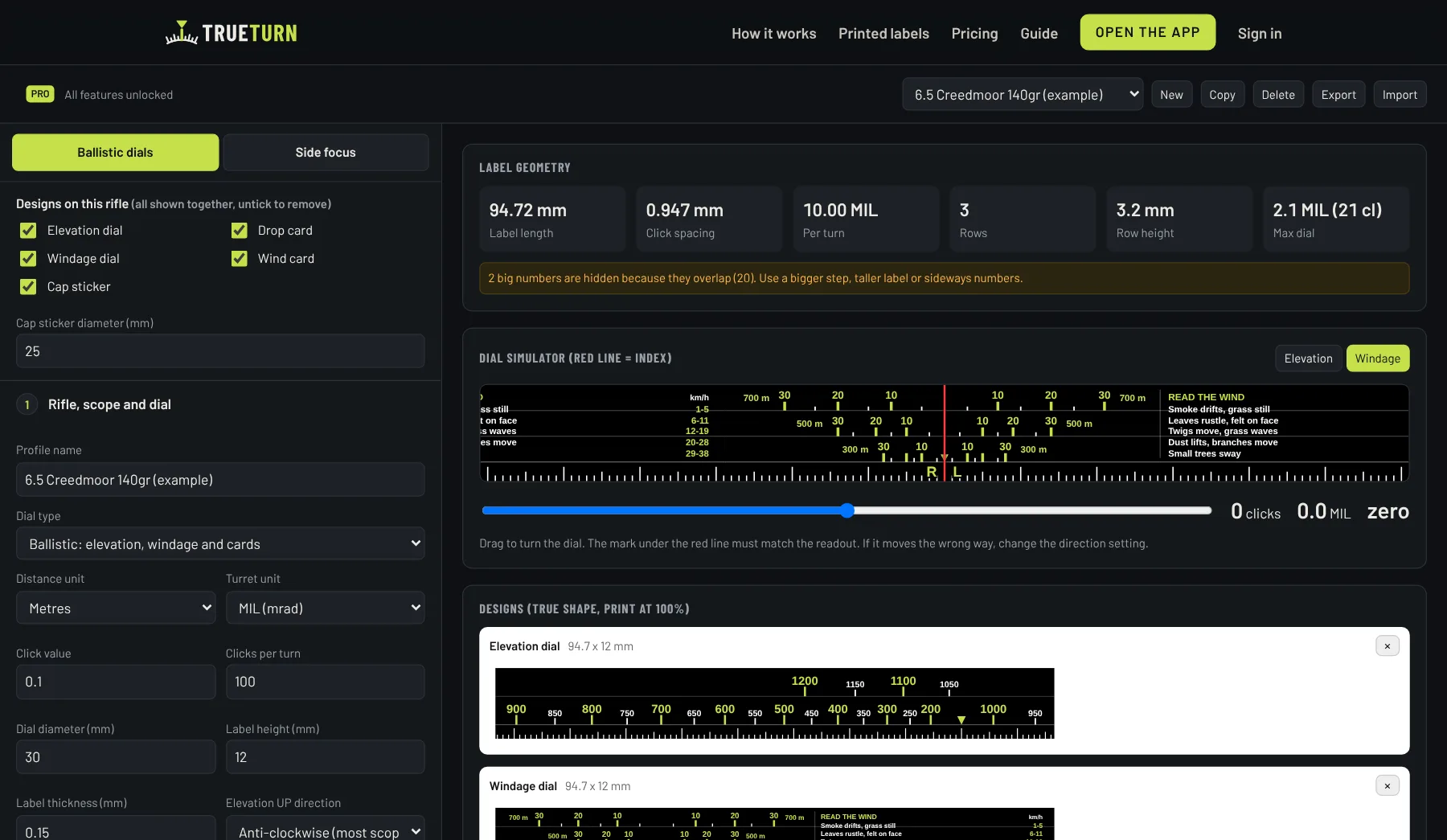Click the TrueTurn logo

click(x=232, y=33)
